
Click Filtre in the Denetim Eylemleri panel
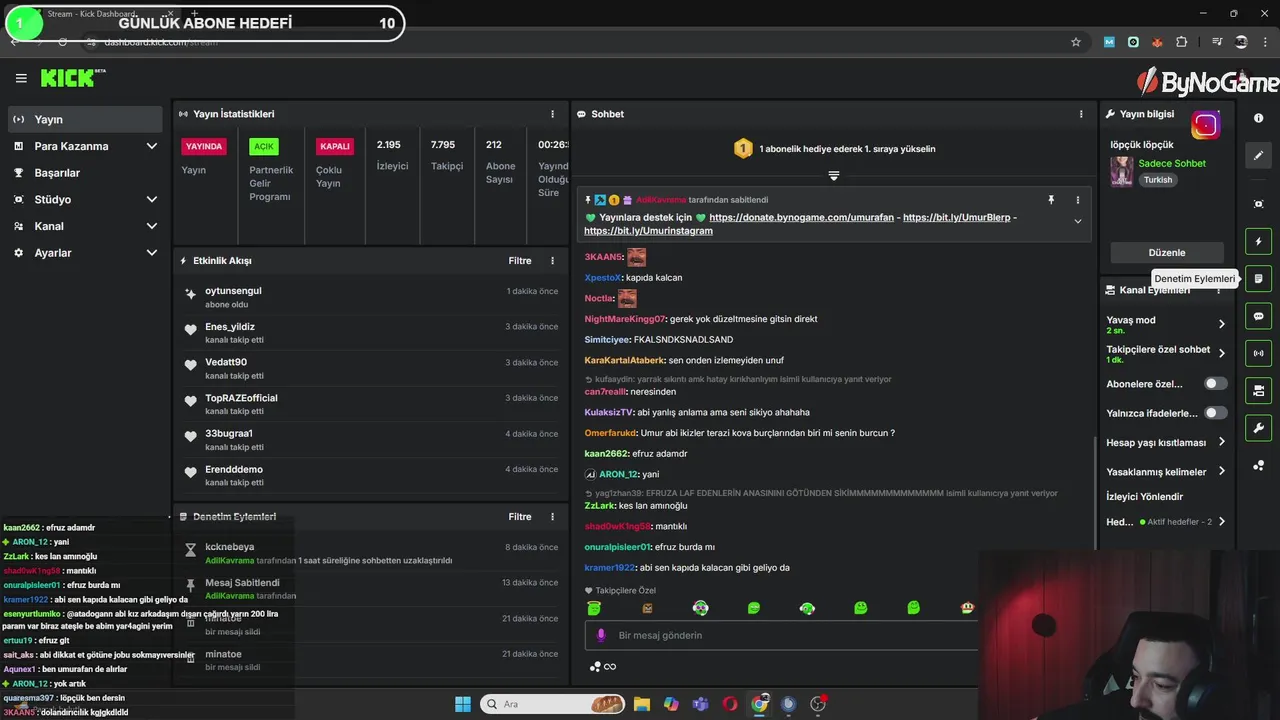(x=520, y=517)
